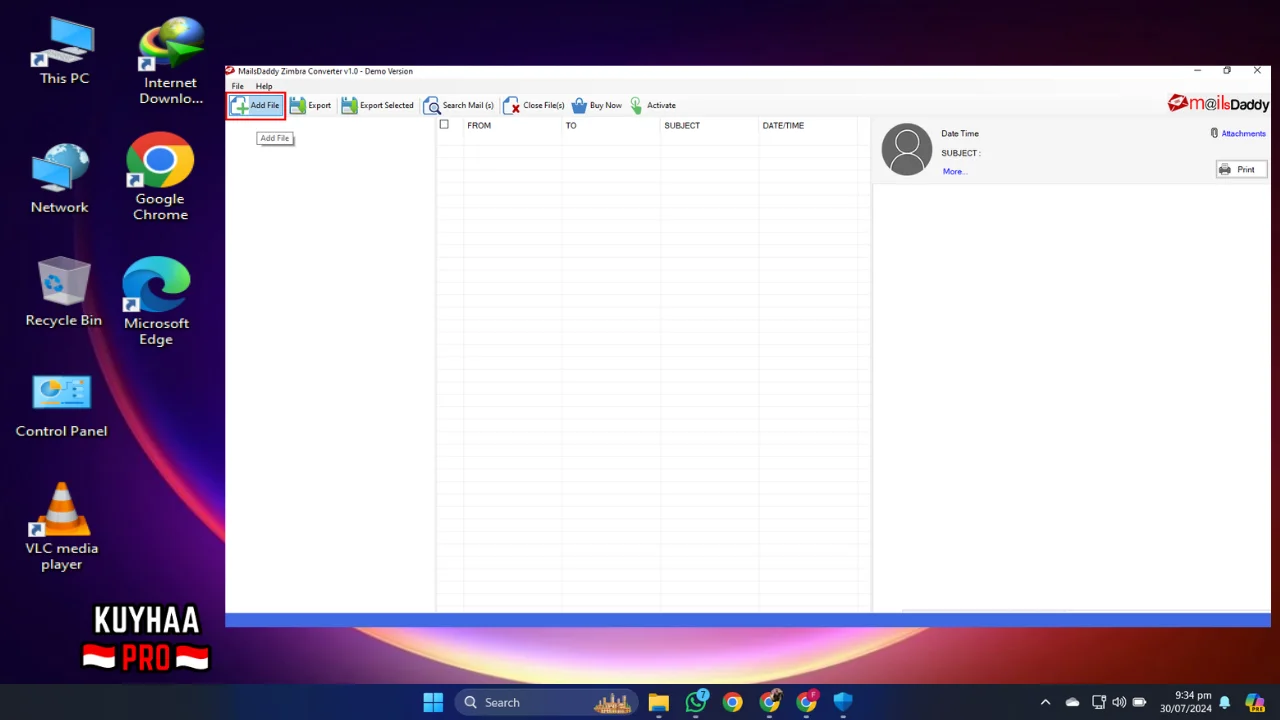Screen dimensions: 1280x720
Task: Open Search Mail(s) tool
Action: [459, 105]
